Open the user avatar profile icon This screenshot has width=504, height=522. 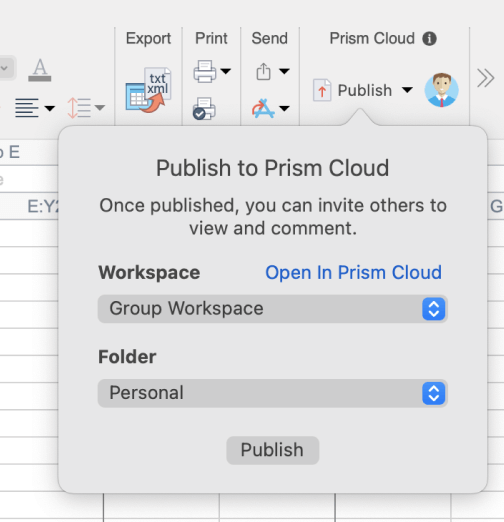click(441, 90)
